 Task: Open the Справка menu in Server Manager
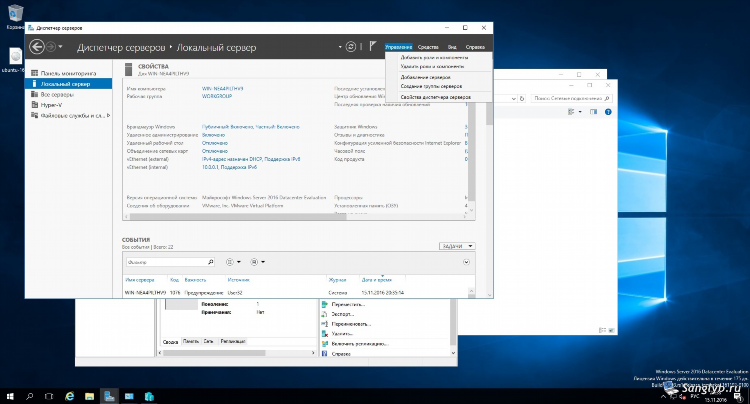point(475,47)
